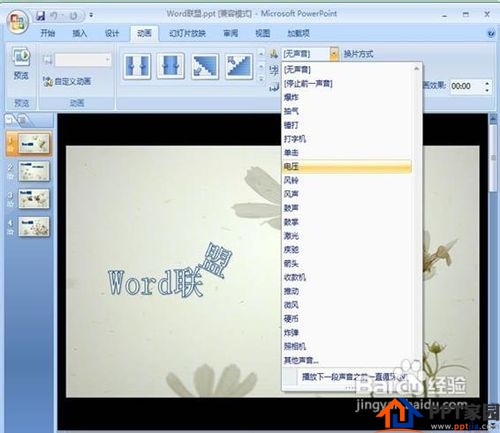Select the 硬币 sound
The height and width of the screenshot is (433, 500).
(x=347, y=319)
